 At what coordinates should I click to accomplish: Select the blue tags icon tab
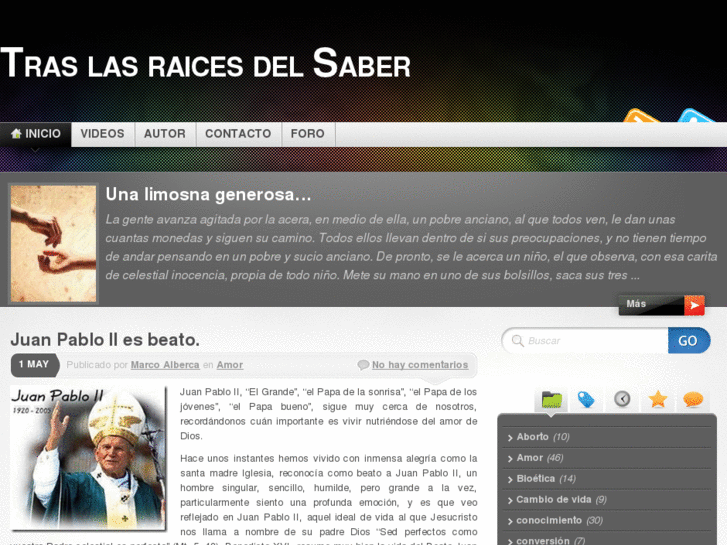[586, 399]
